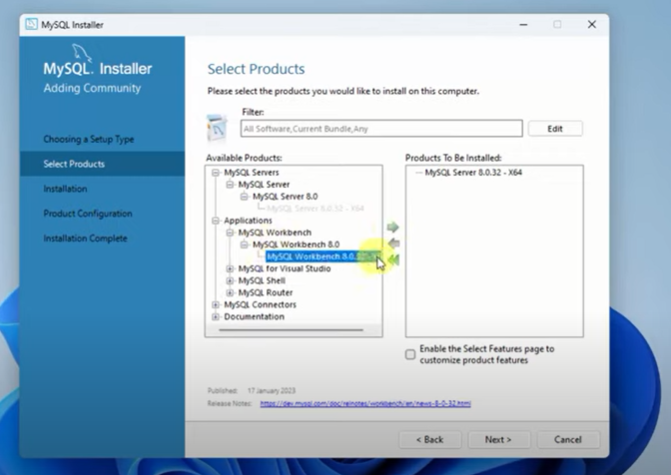Image resolution: width=671 pixels, height=475 pixels.
Task: Click the MySQL Installer title bar icon
Action: (x=31, y=24)
